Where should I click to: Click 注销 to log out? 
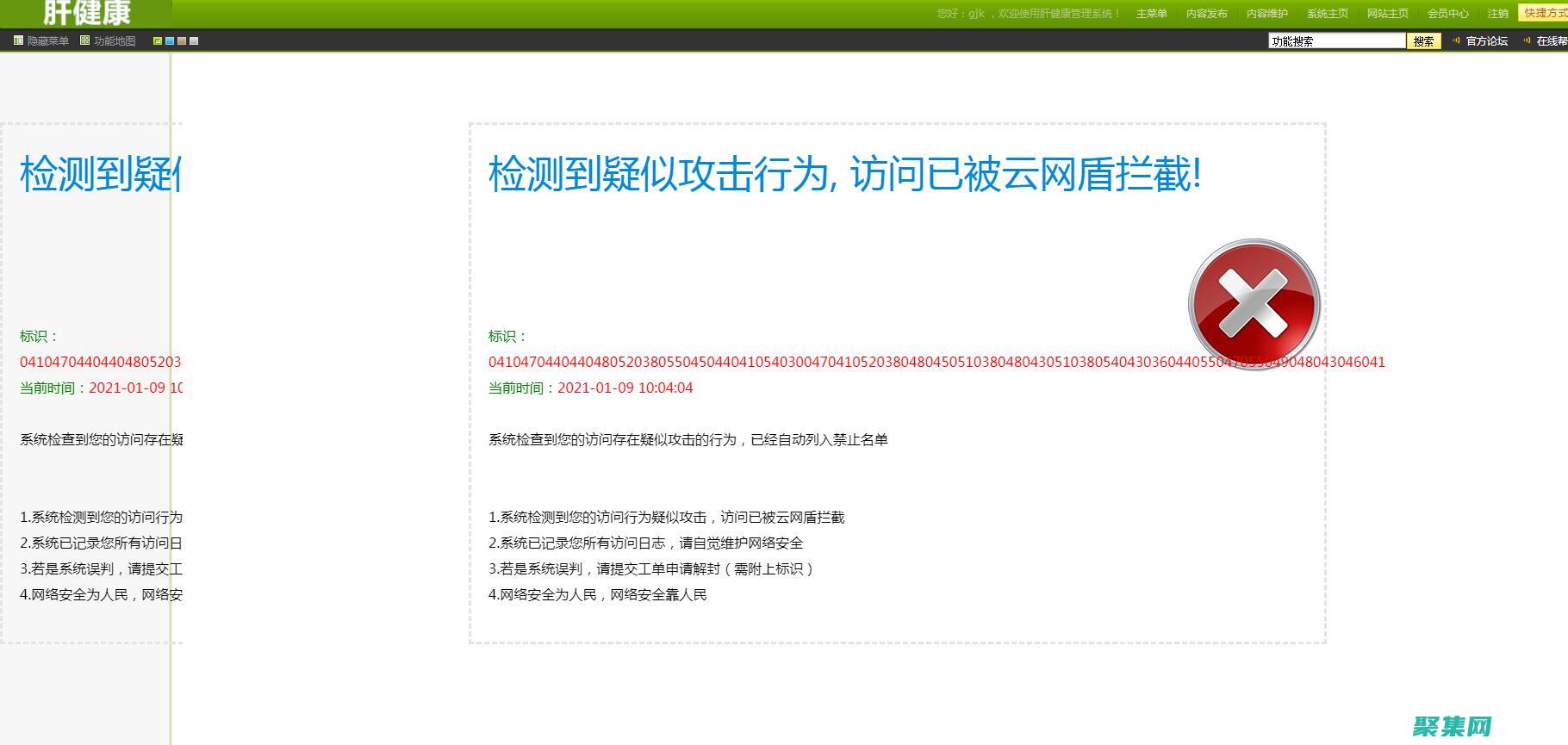tap(1497, 14)
